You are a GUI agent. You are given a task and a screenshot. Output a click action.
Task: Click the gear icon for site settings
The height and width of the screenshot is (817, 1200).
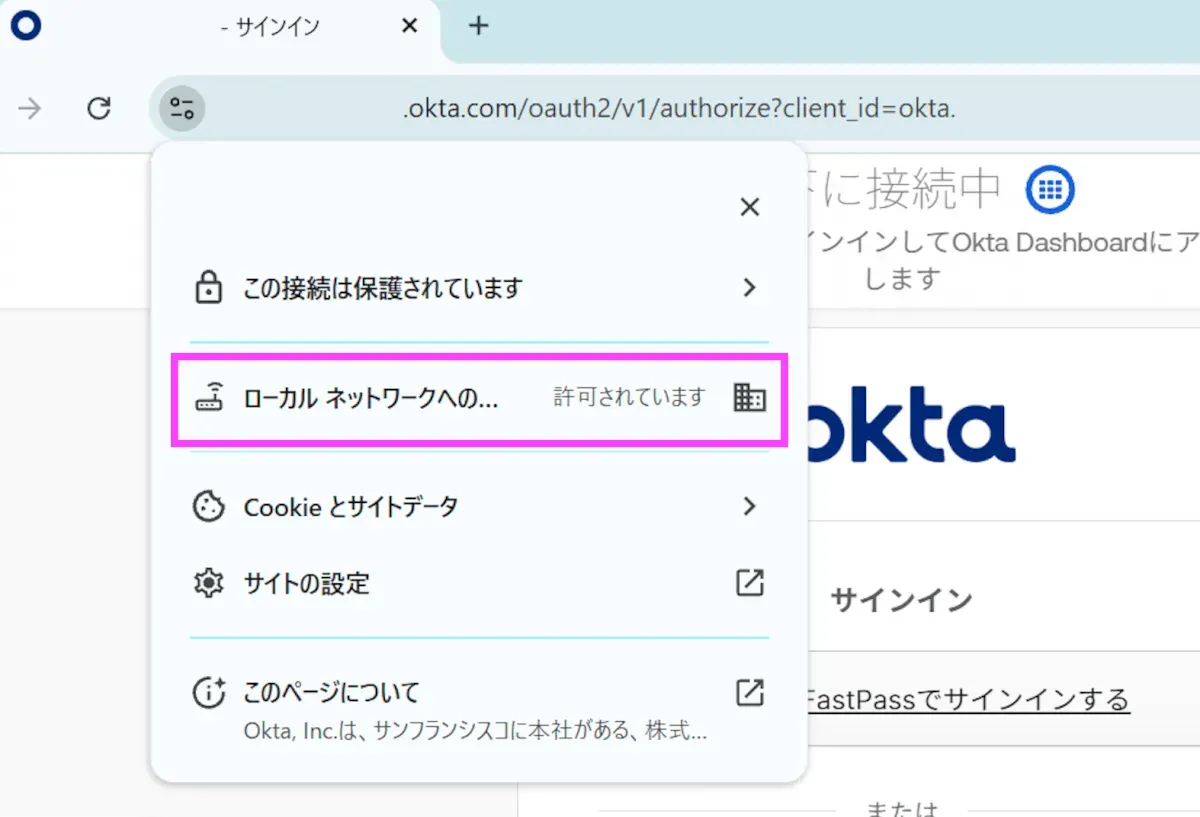coord(207,583)
